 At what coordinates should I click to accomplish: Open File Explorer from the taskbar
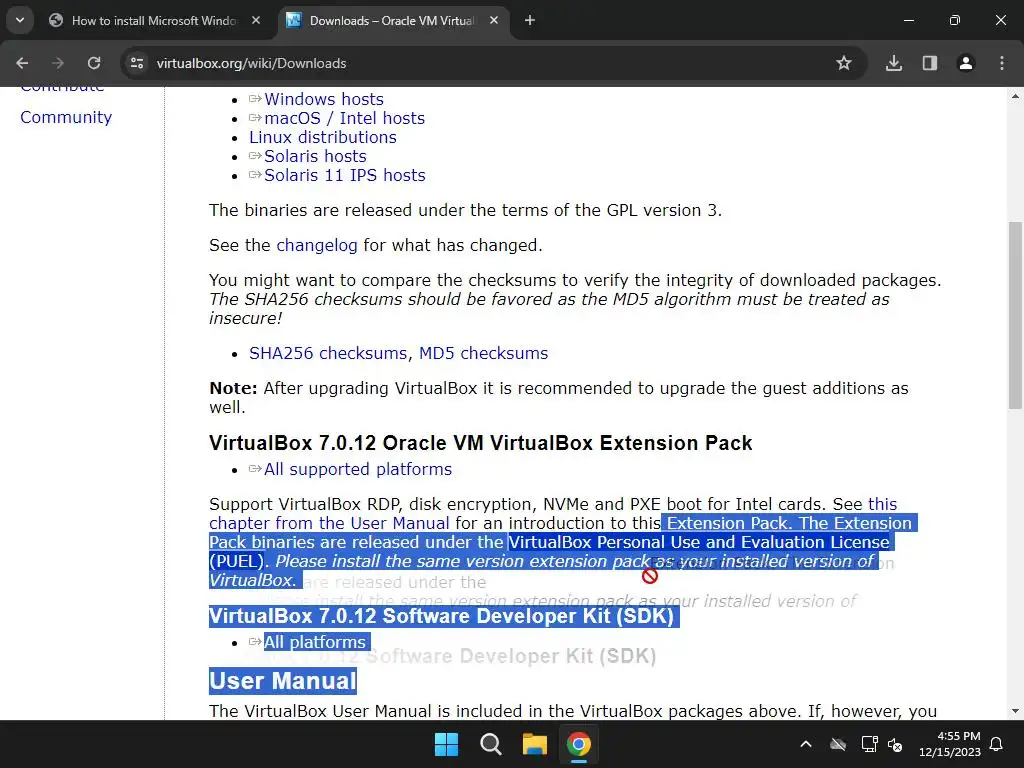(x=534, y=744)
